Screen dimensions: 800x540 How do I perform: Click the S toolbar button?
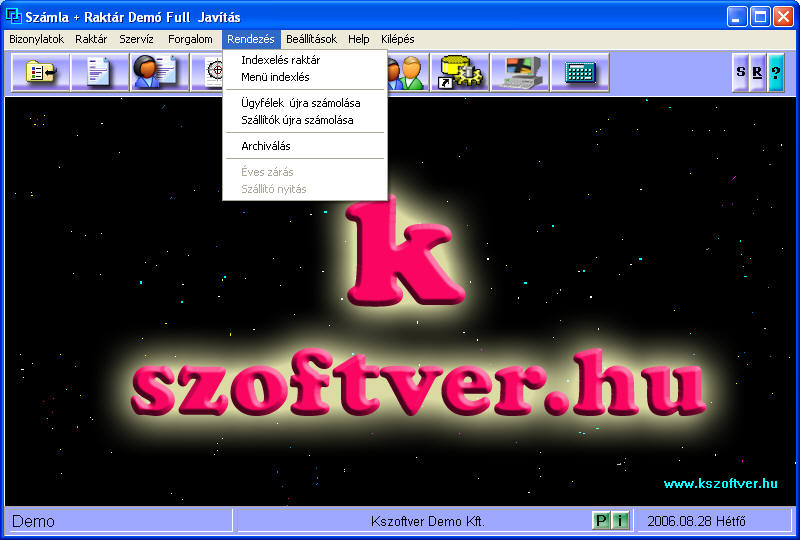[740, 72]
